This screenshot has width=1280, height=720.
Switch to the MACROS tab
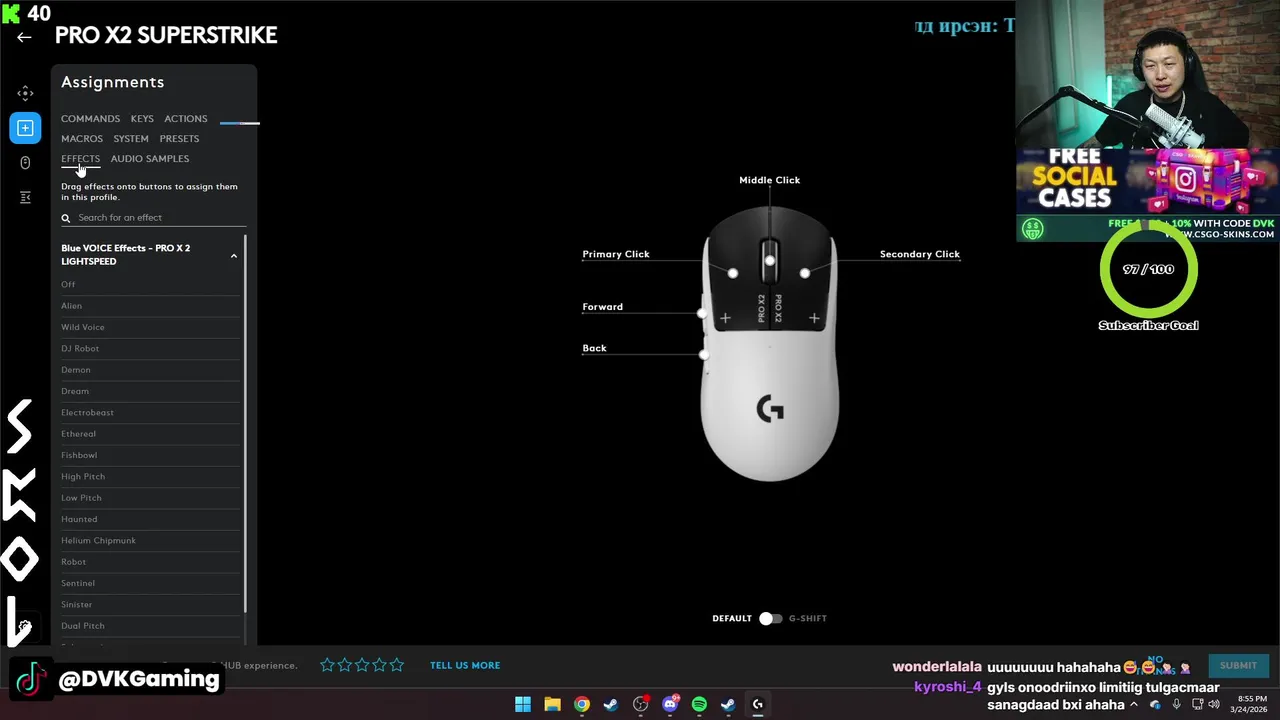click(82, 139)
